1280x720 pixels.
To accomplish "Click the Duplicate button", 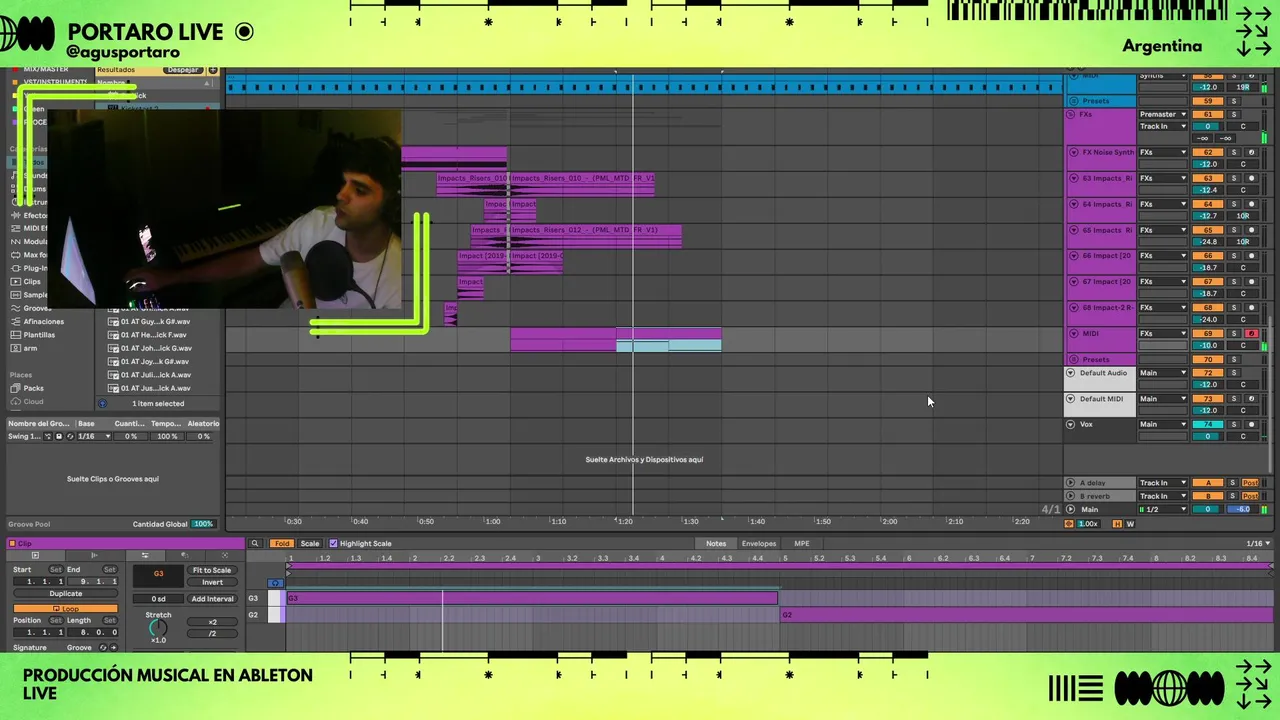I will (x=65, y=594).
